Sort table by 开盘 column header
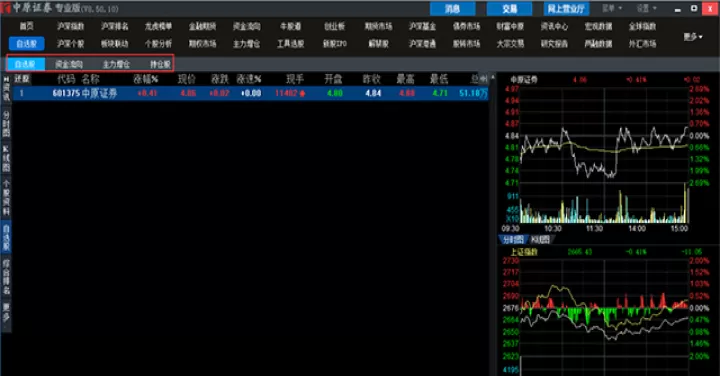The height and width of the screenshot is (376, 720). [333, 79]
